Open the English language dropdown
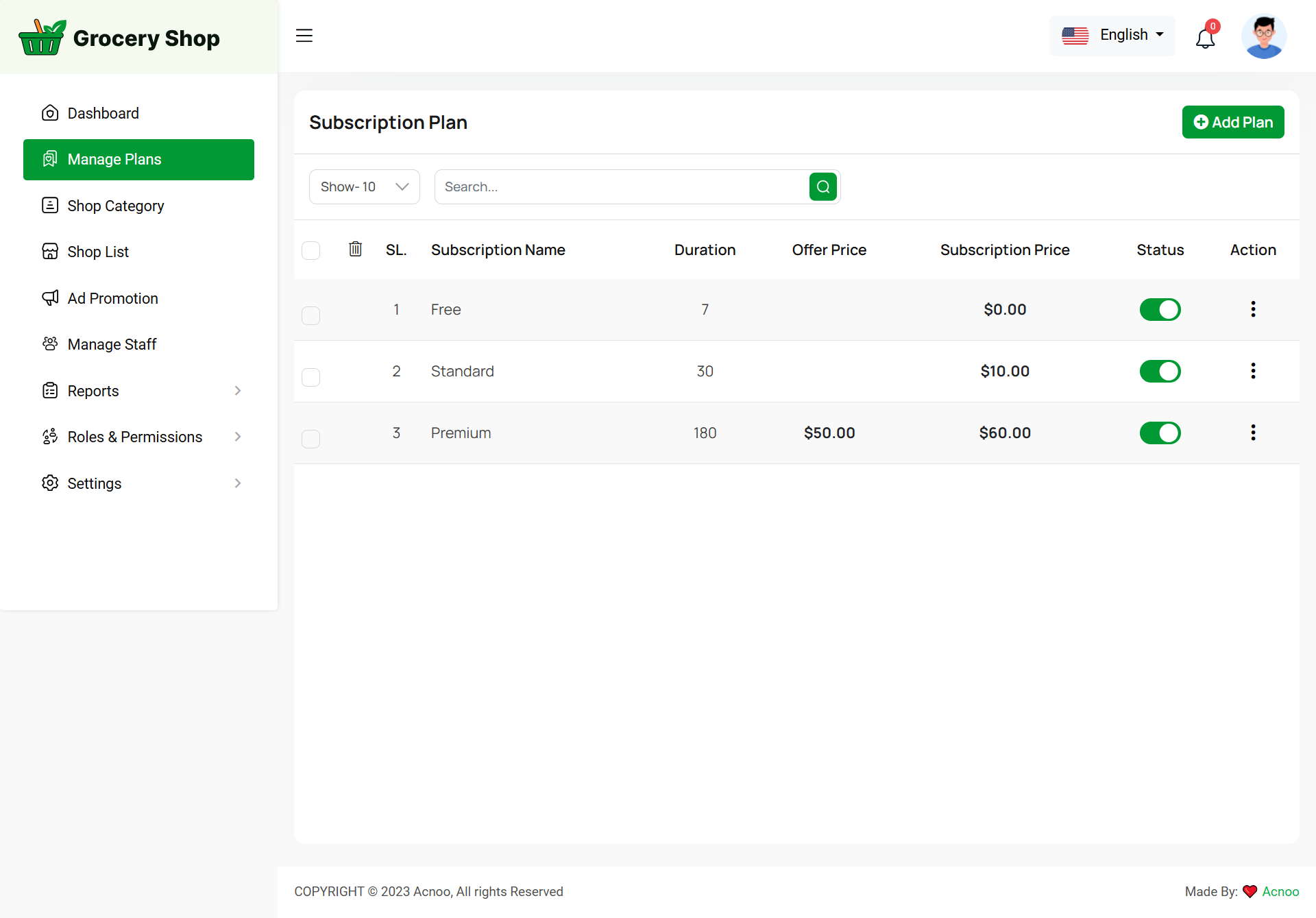 pos(1112,35)
